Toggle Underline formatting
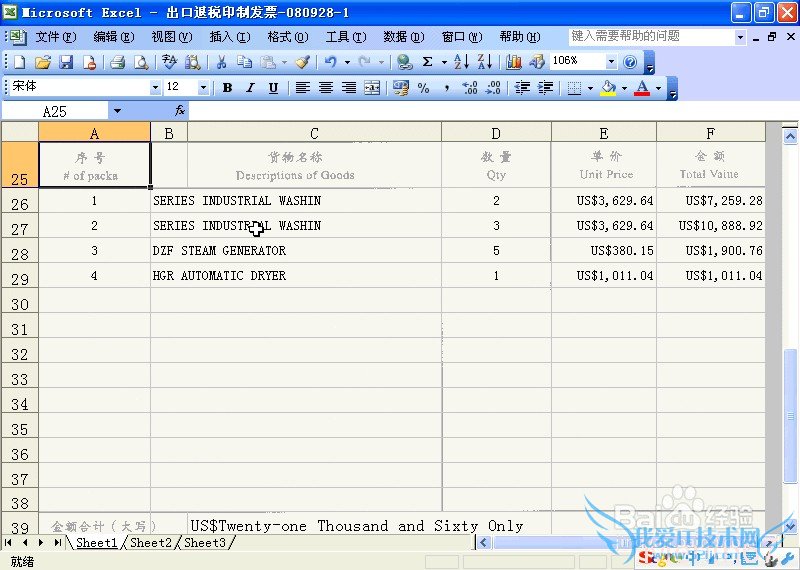The image size is (800, 570). [273, 88]
